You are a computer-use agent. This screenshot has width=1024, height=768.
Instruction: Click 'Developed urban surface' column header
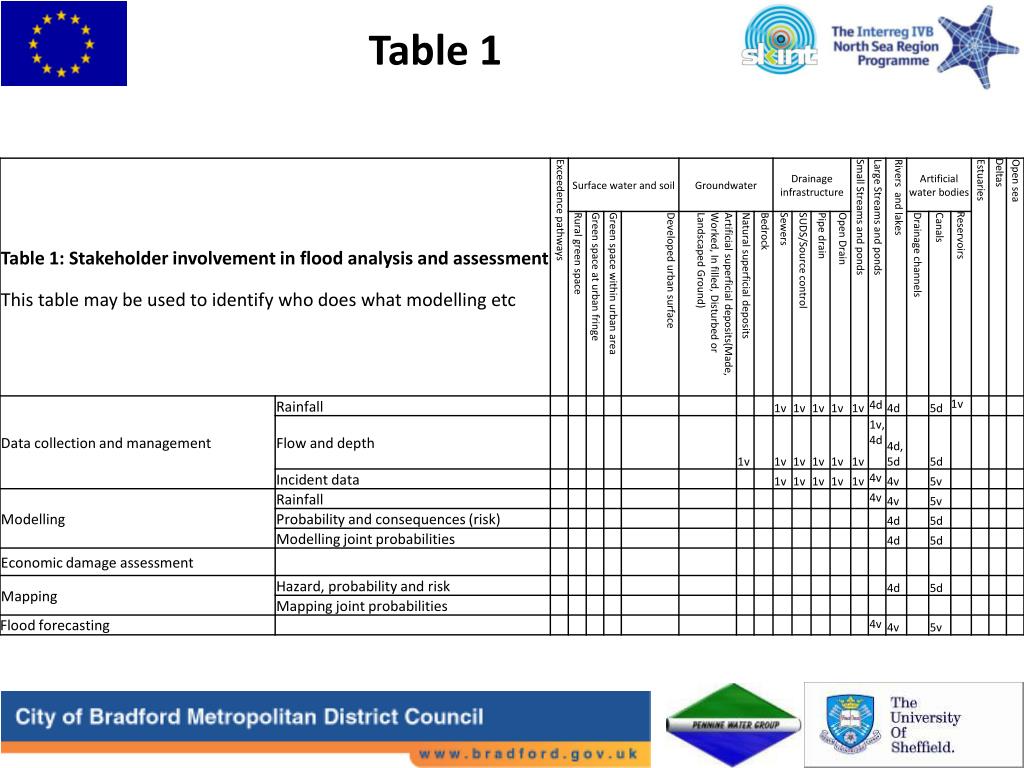coord(669,270)
